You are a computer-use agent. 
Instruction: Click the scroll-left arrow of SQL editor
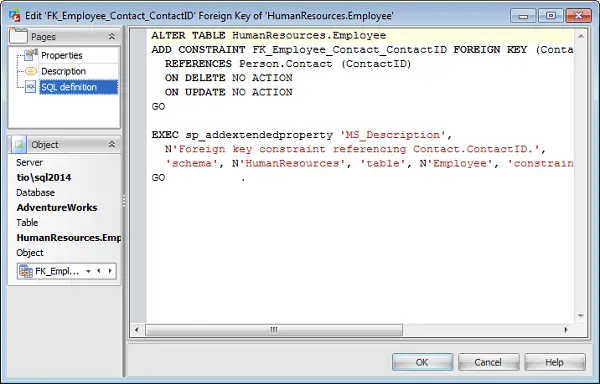(x=137, y=330)
